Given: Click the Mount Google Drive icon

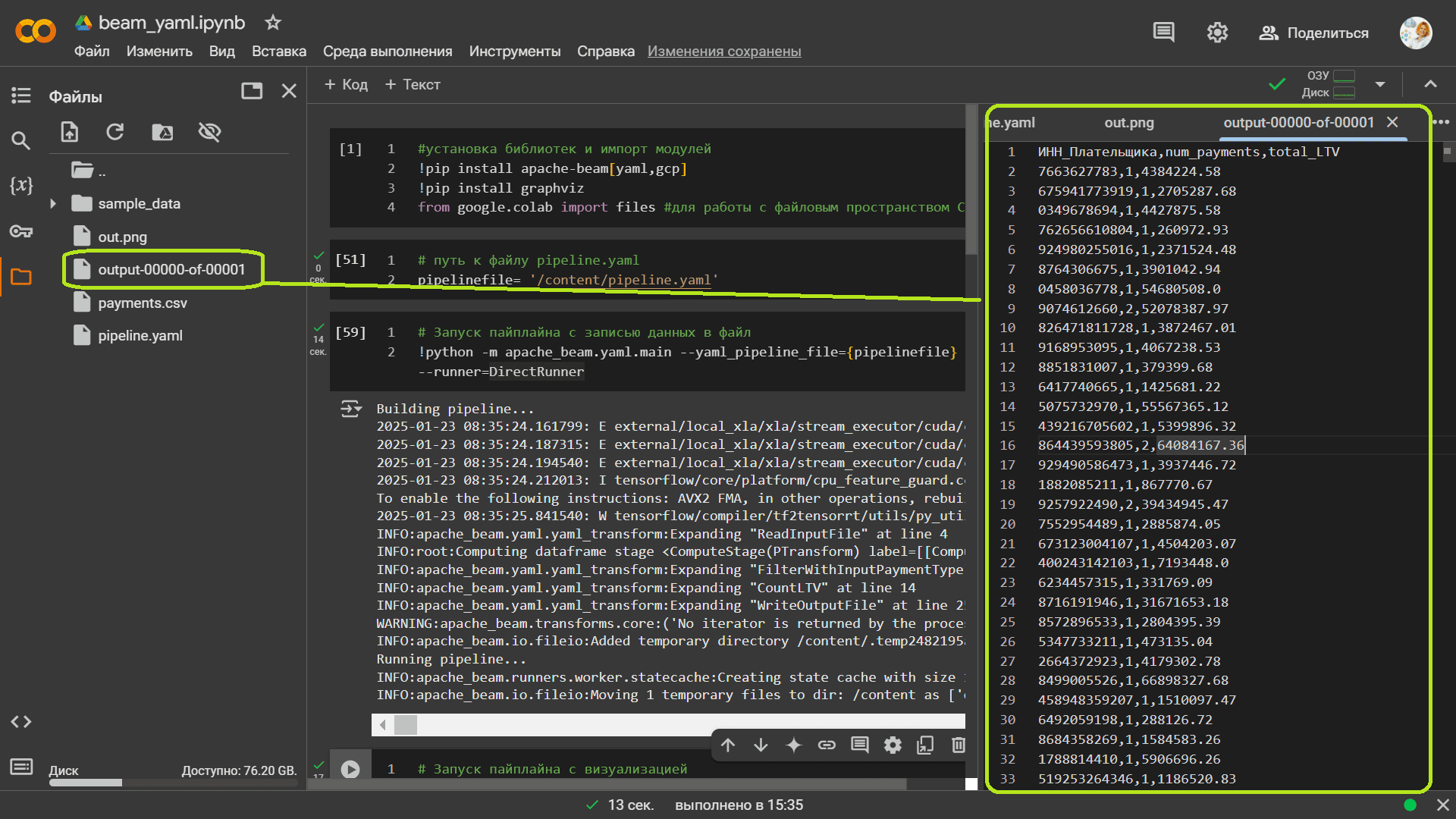Looking at the screenshot, I should point(162,132).
